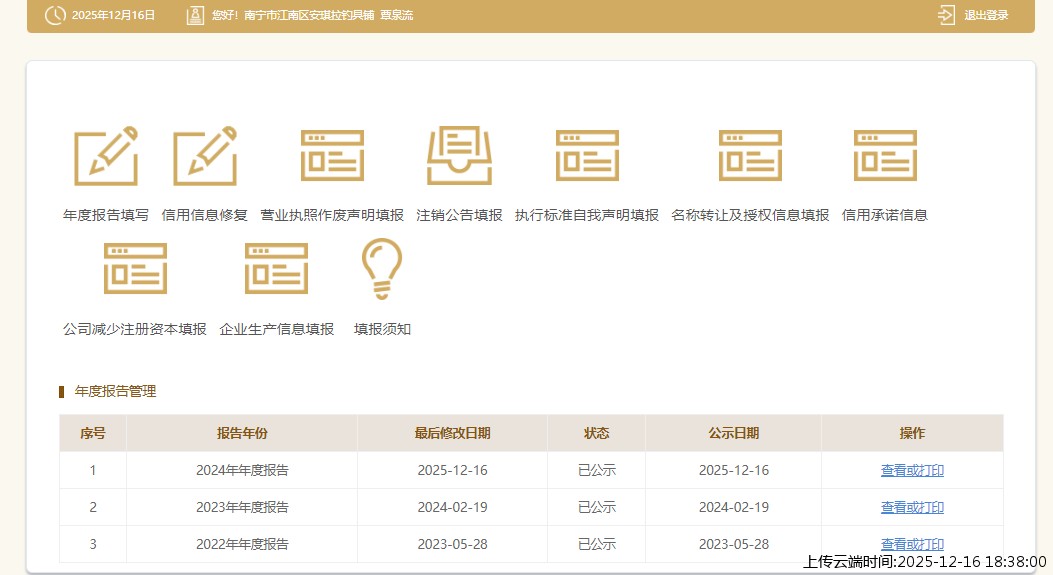1053x575 pixels.
Task: Click the 公司减少注册资本填报 icon
Action: [135, 269]
